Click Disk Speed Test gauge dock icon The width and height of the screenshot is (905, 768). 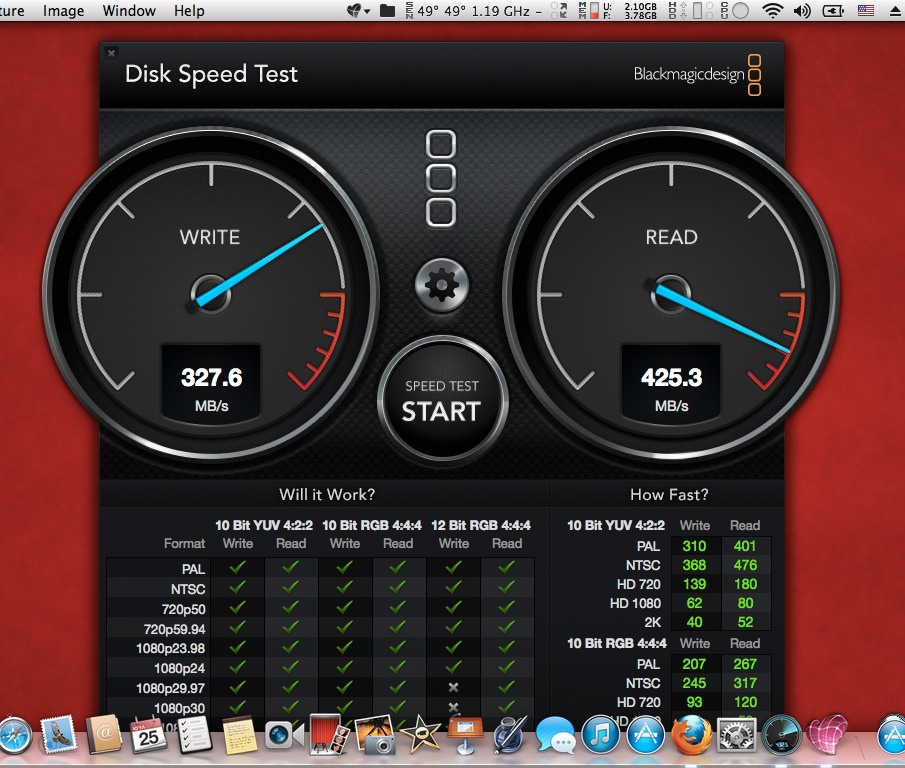[x=781, y=735]
